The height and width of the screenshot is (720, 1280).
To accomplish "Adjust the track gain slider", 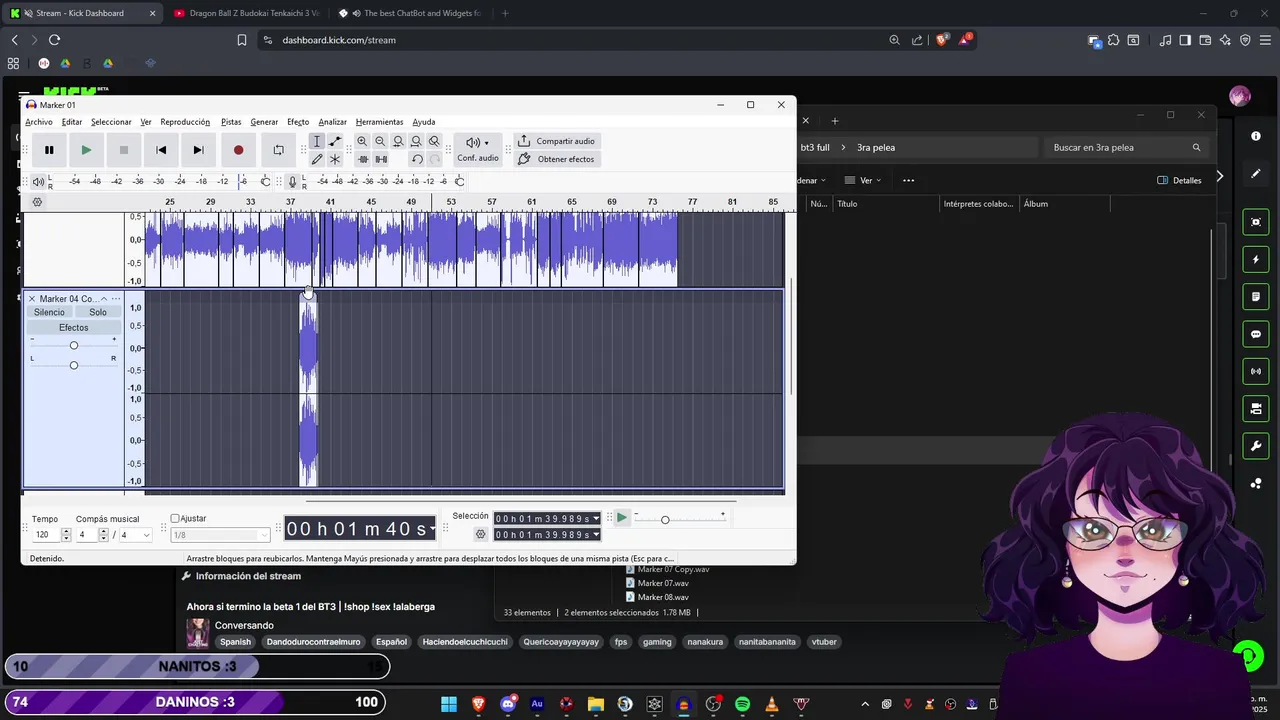I will click(x=73, y=345).
